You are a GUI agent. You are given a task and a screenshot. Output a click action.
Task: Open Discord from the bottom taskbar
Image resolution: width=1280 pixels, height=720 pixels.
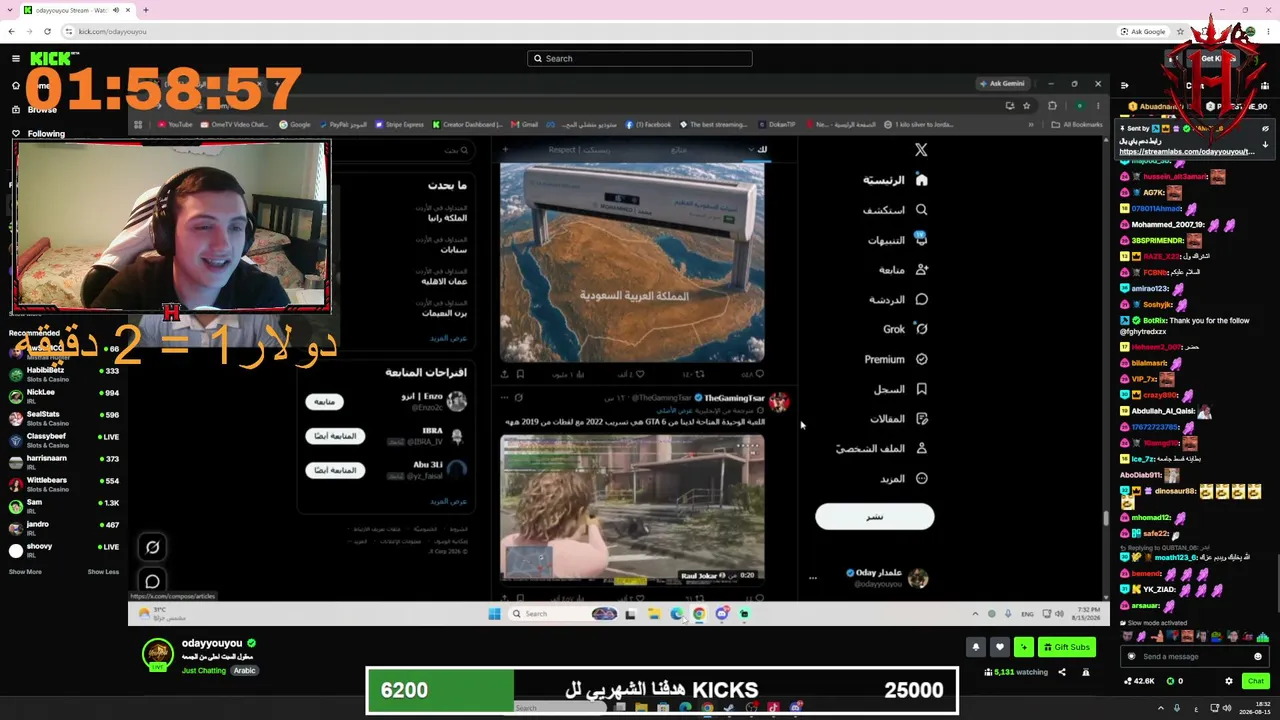[x=796, y=708]
